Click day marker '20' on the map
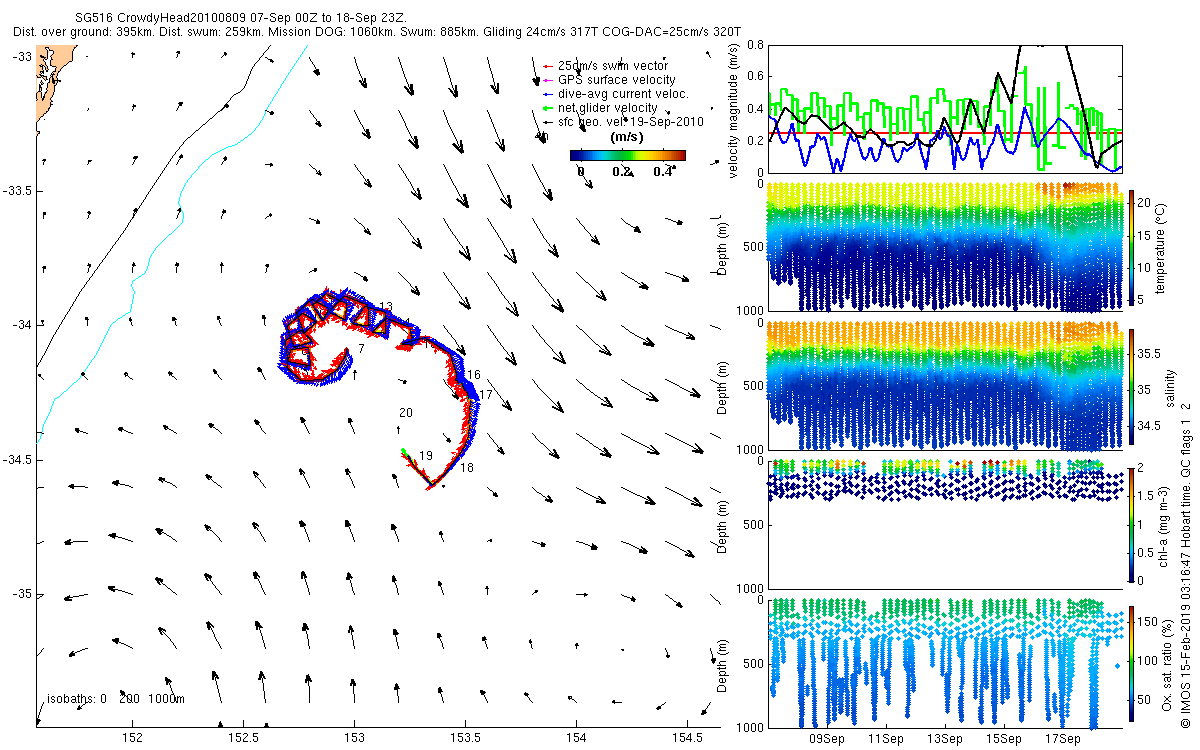The image size is (1200, 750). point(406,413)
